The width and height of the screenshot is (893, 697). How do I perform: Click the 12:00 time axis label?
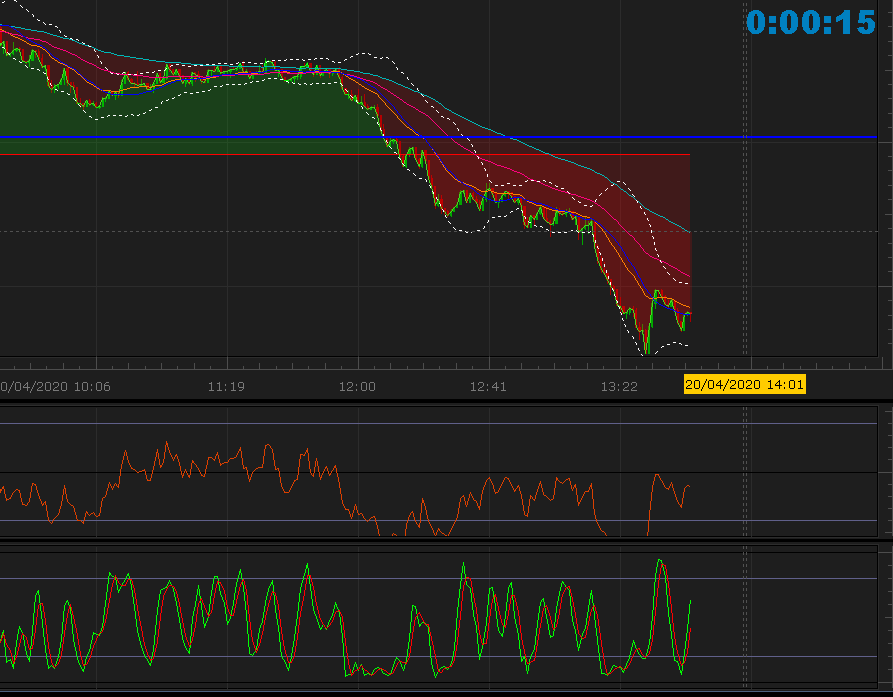pyautogui.click(x=357, y=386)
